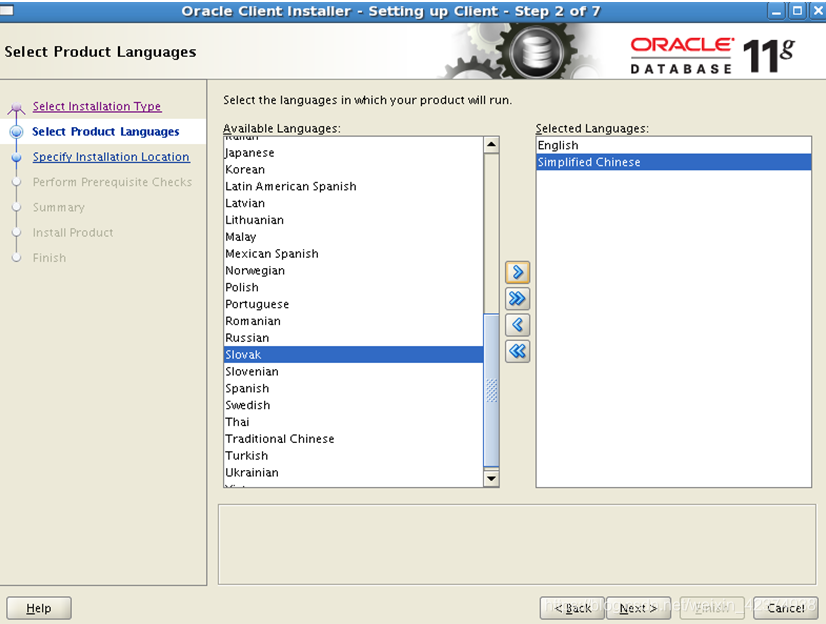This screenshot has width=826, height=624.
Task: Minimize the Oracle Client Installer window
Action: 776,11
